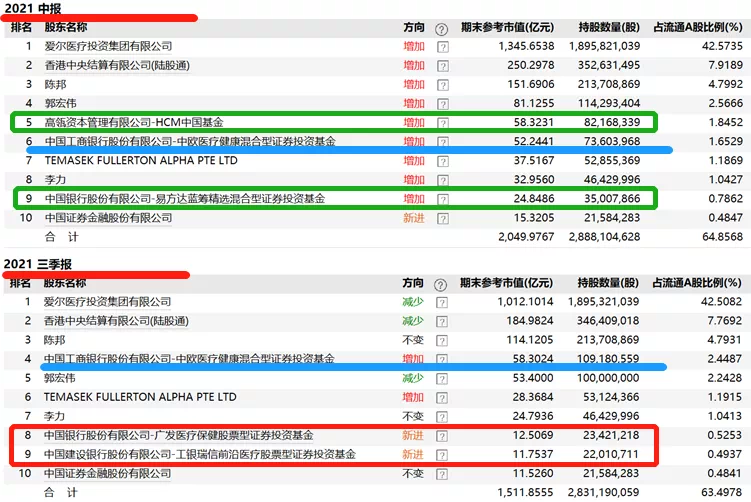Click total value 2,049.9767 in 中报 合计 row
Viewport: 751px width, 502px height.
(526, 237)
